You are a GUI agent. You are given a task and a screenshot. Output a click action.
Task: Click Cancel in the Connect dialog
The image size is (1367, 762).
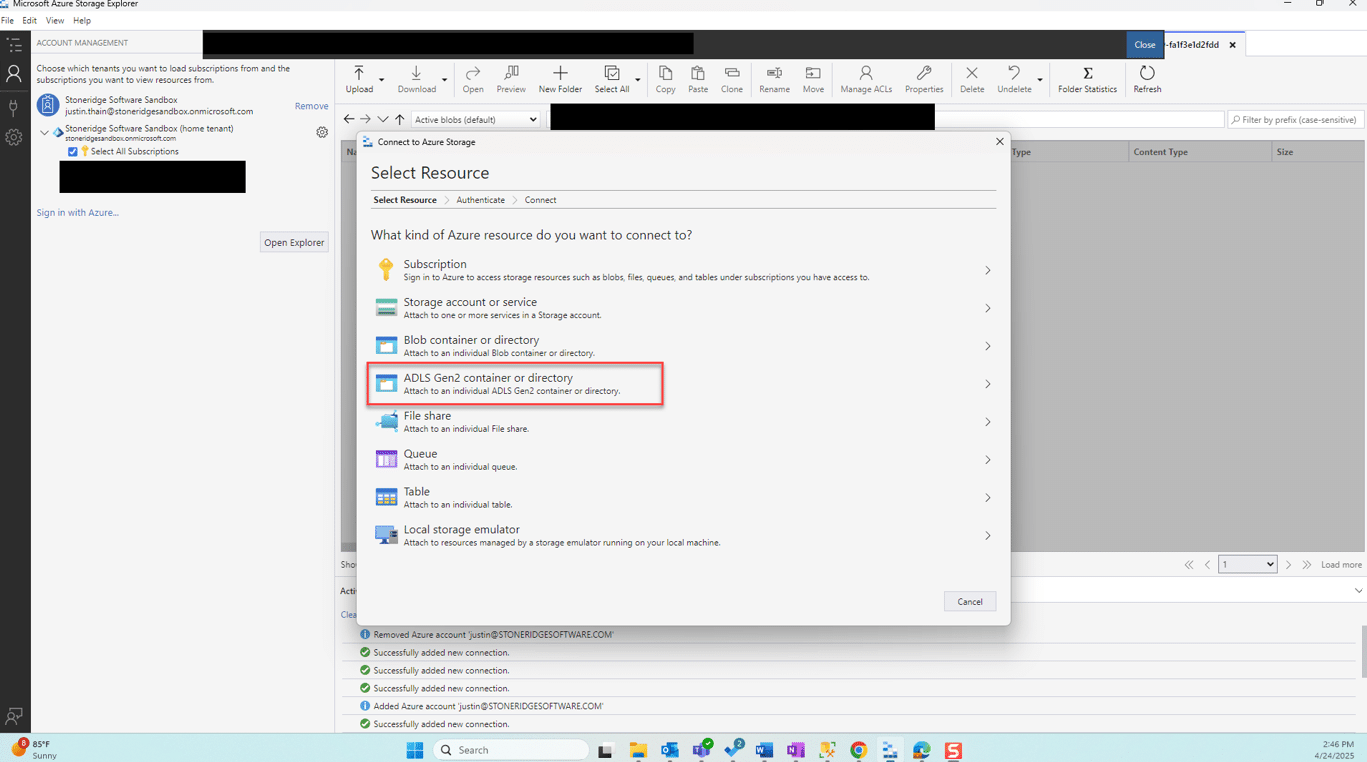point(969,601)
